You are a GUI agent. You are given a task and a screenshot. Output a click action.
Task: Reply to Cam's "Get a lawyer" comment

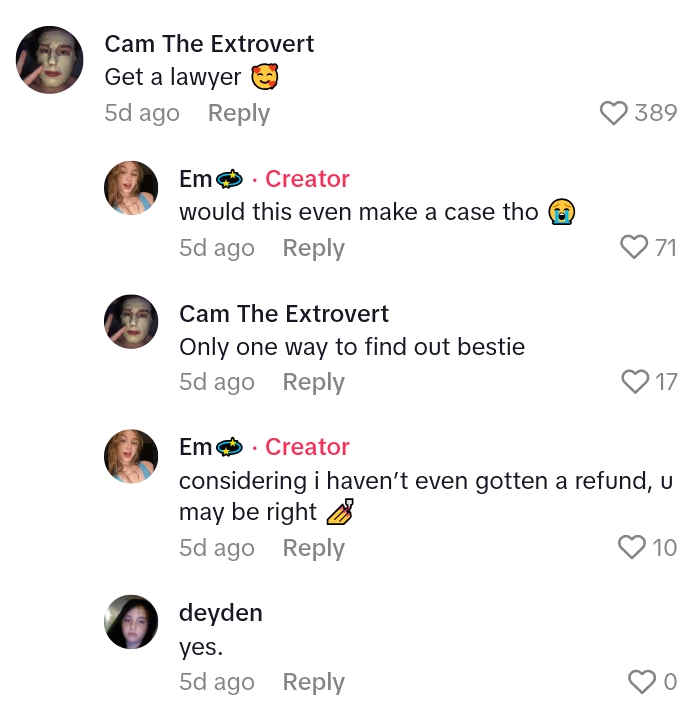click(238, 113)
